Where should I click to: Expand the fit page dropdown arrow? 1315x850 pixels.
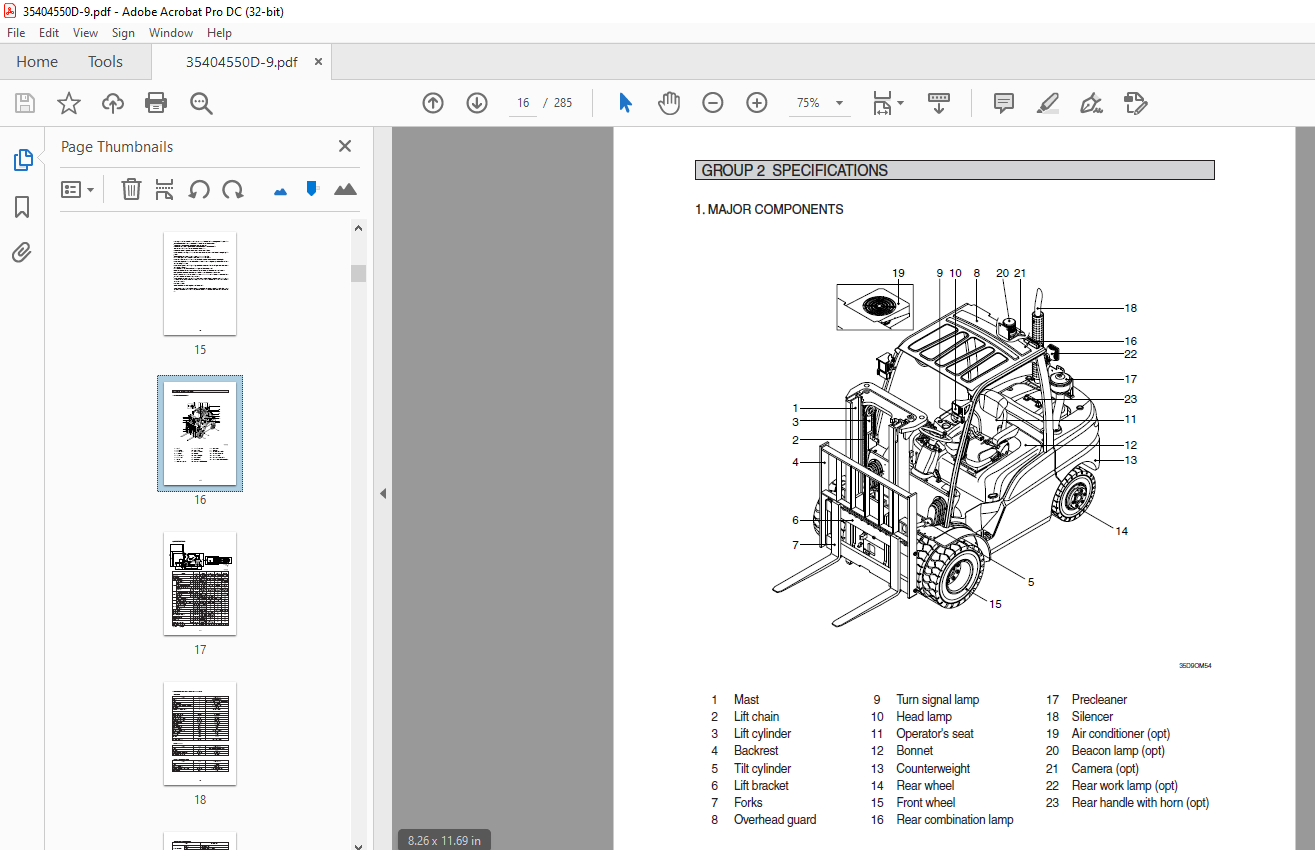point(900,103)
